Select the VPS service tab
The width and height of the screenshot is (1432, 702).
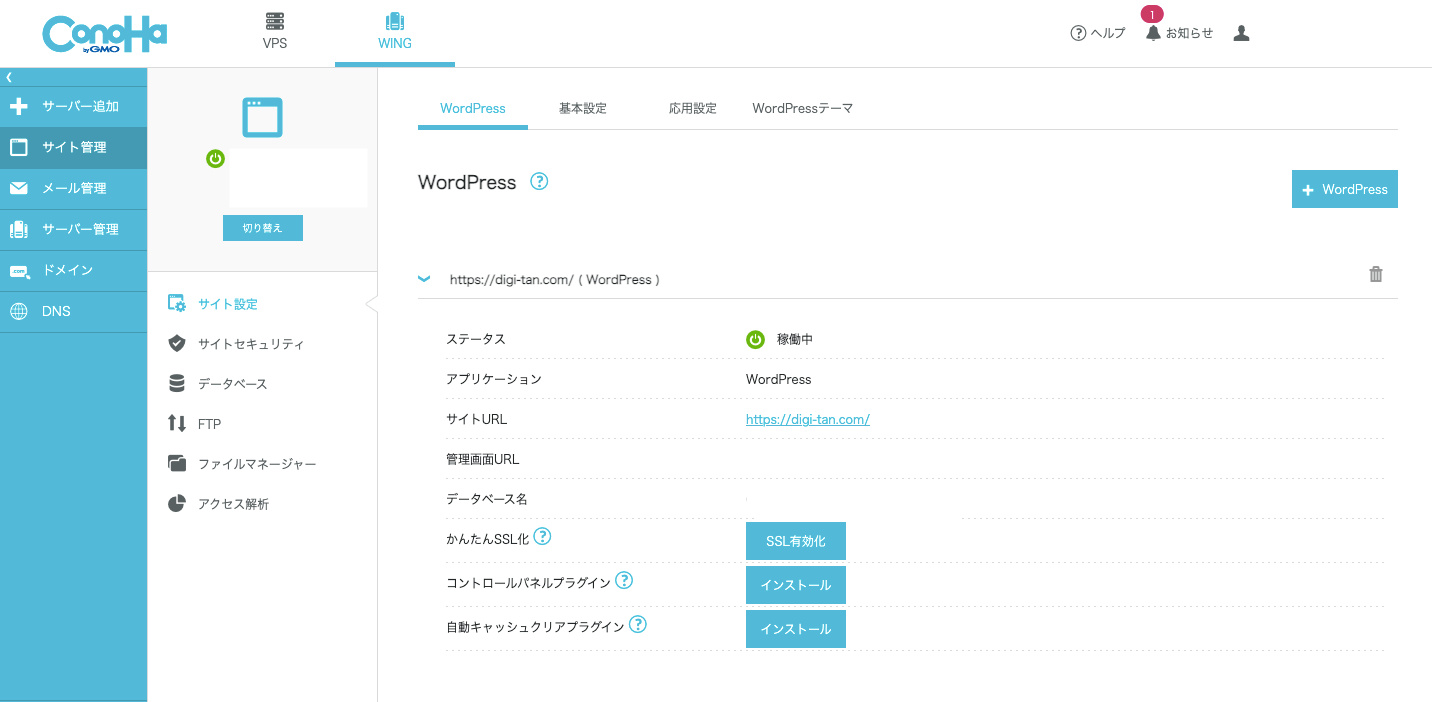(x=274, y=31)
